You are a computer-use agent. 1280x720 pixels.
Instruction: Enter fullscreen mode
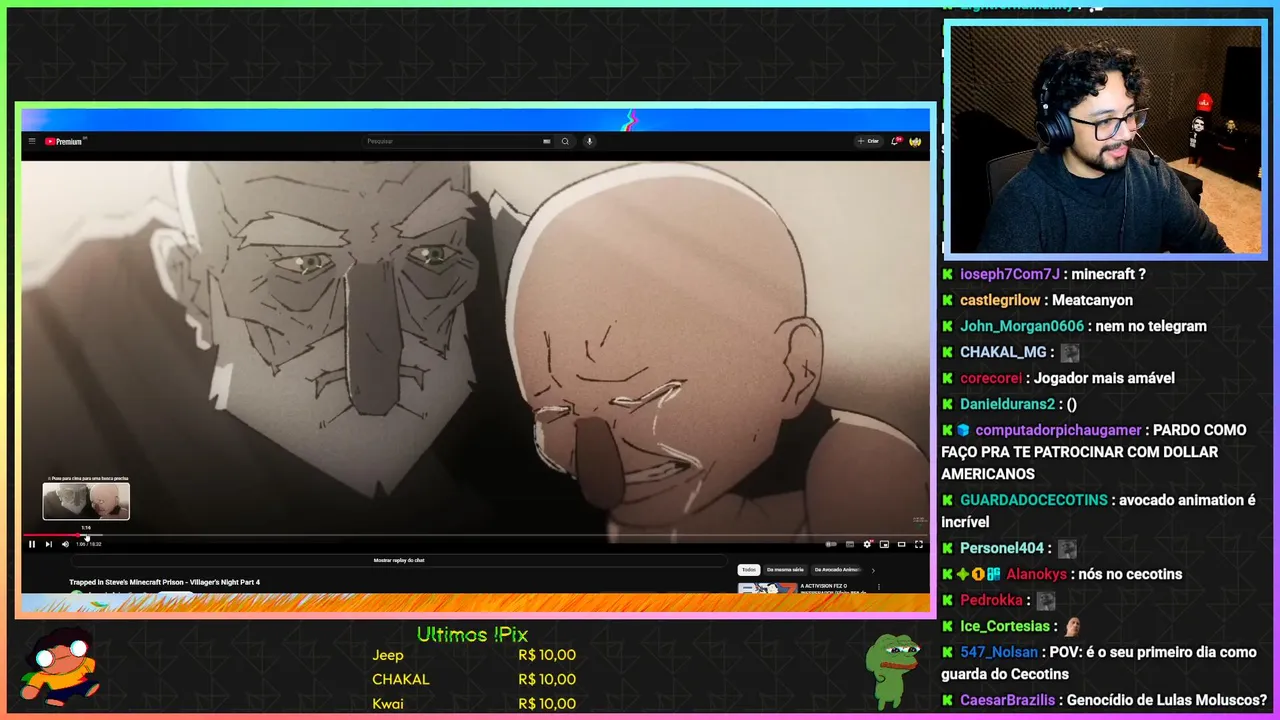(919, 544)
